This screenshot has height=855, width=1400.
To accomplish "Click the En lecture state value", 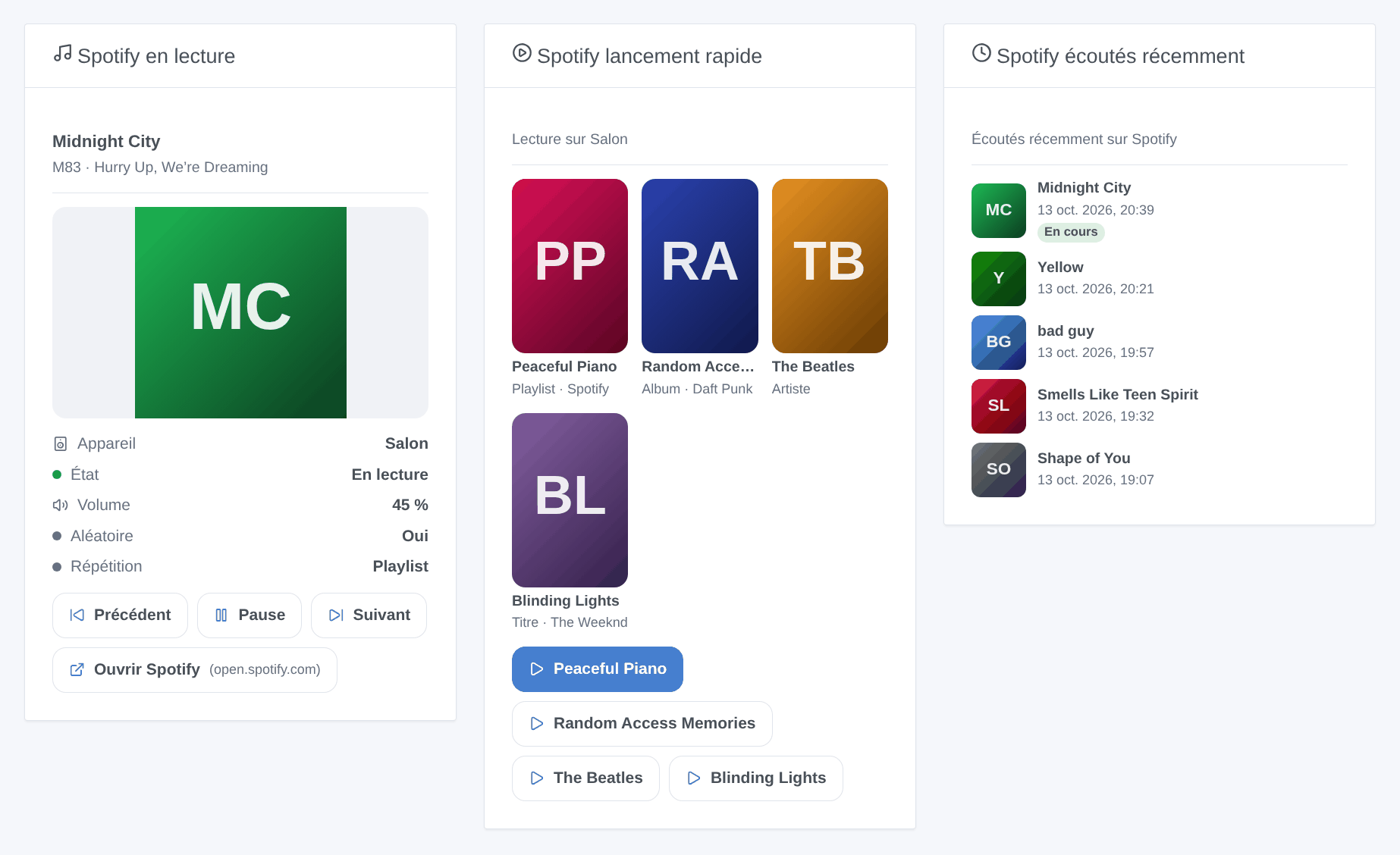I will [x=390, y=474].
